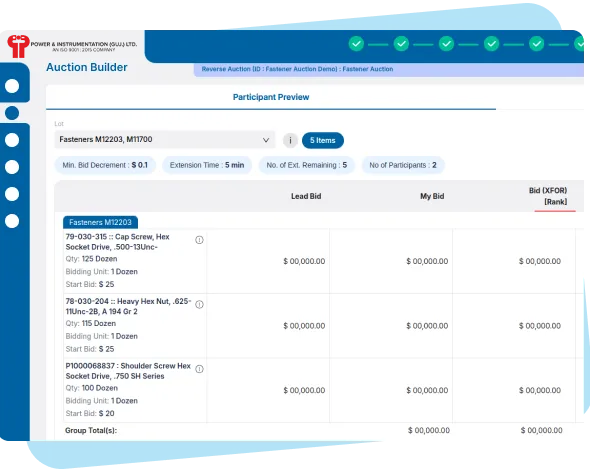590x472 pixels.
Task: Click the Power & Instrumentation company logo
Action: (x=71, y=46)
